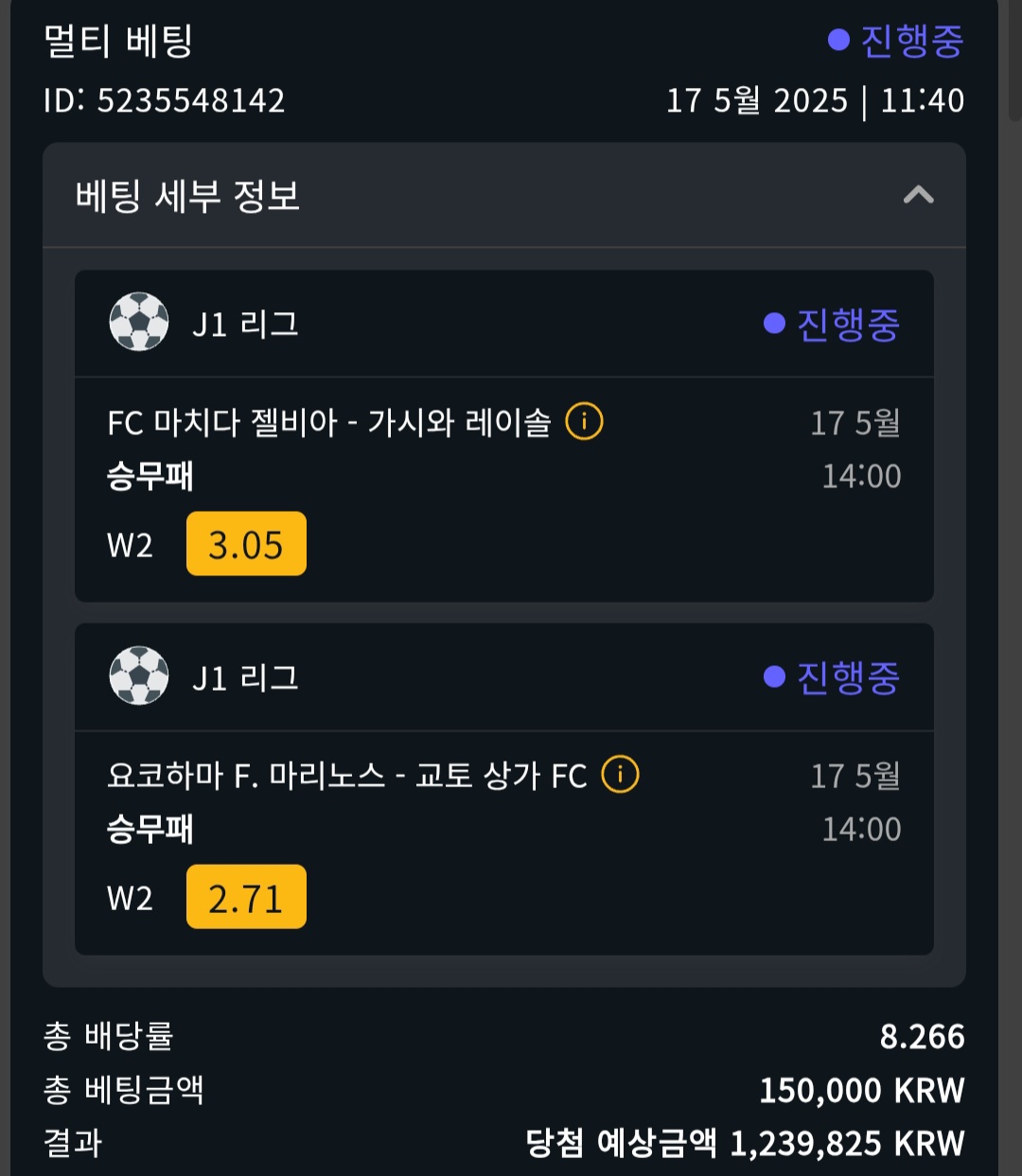Open 요코하마 F. 마리노스 - 교토 상가 FC match
1022x1176 pixels.
[x=346, y=776]
